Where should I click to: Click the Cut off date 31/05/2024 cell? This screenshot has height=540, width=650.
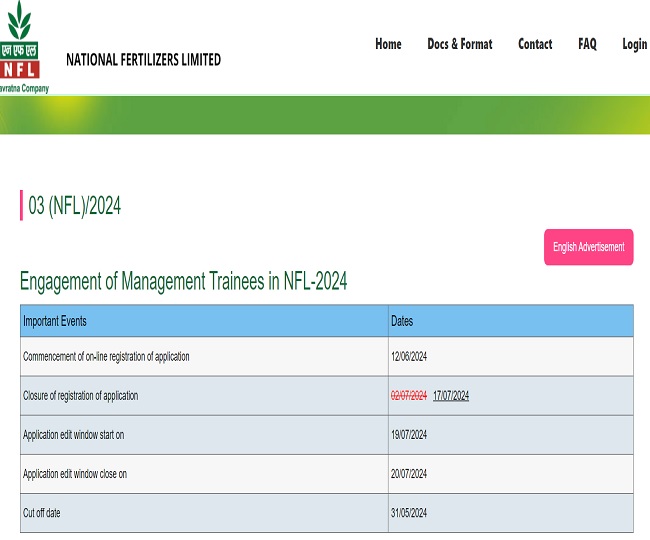click(409, 513)
